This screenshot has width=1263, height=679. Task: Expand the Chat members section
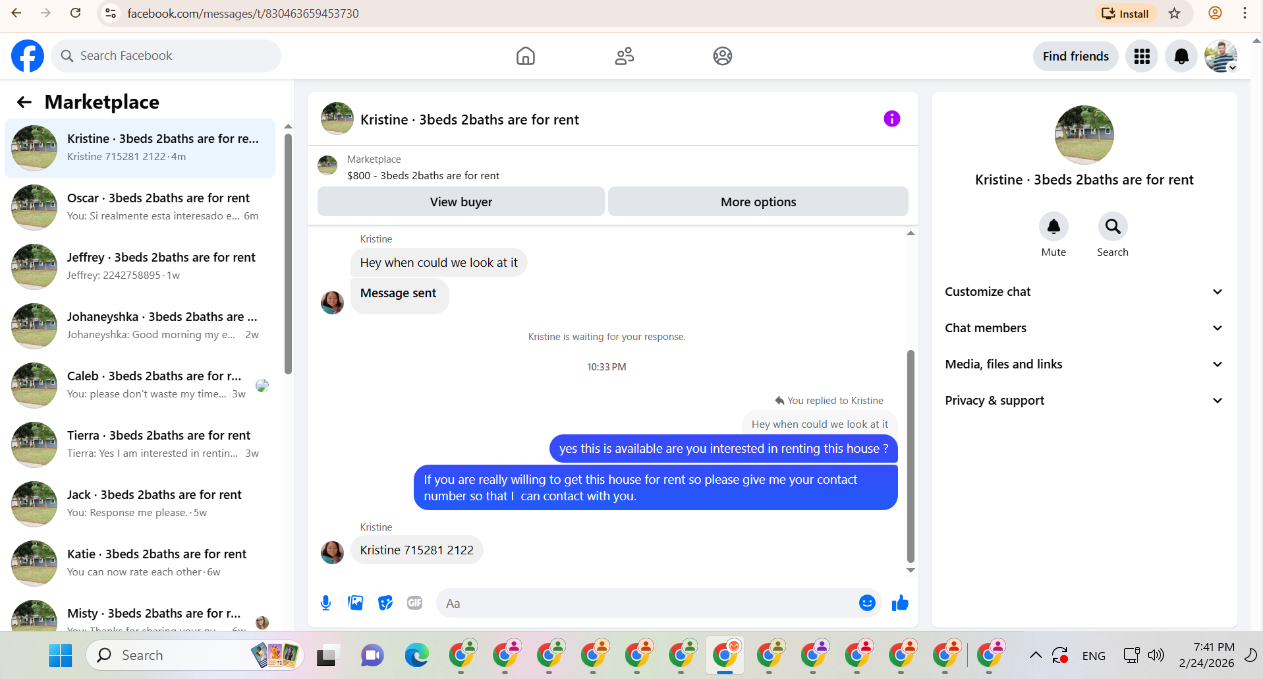point(1084,328)
